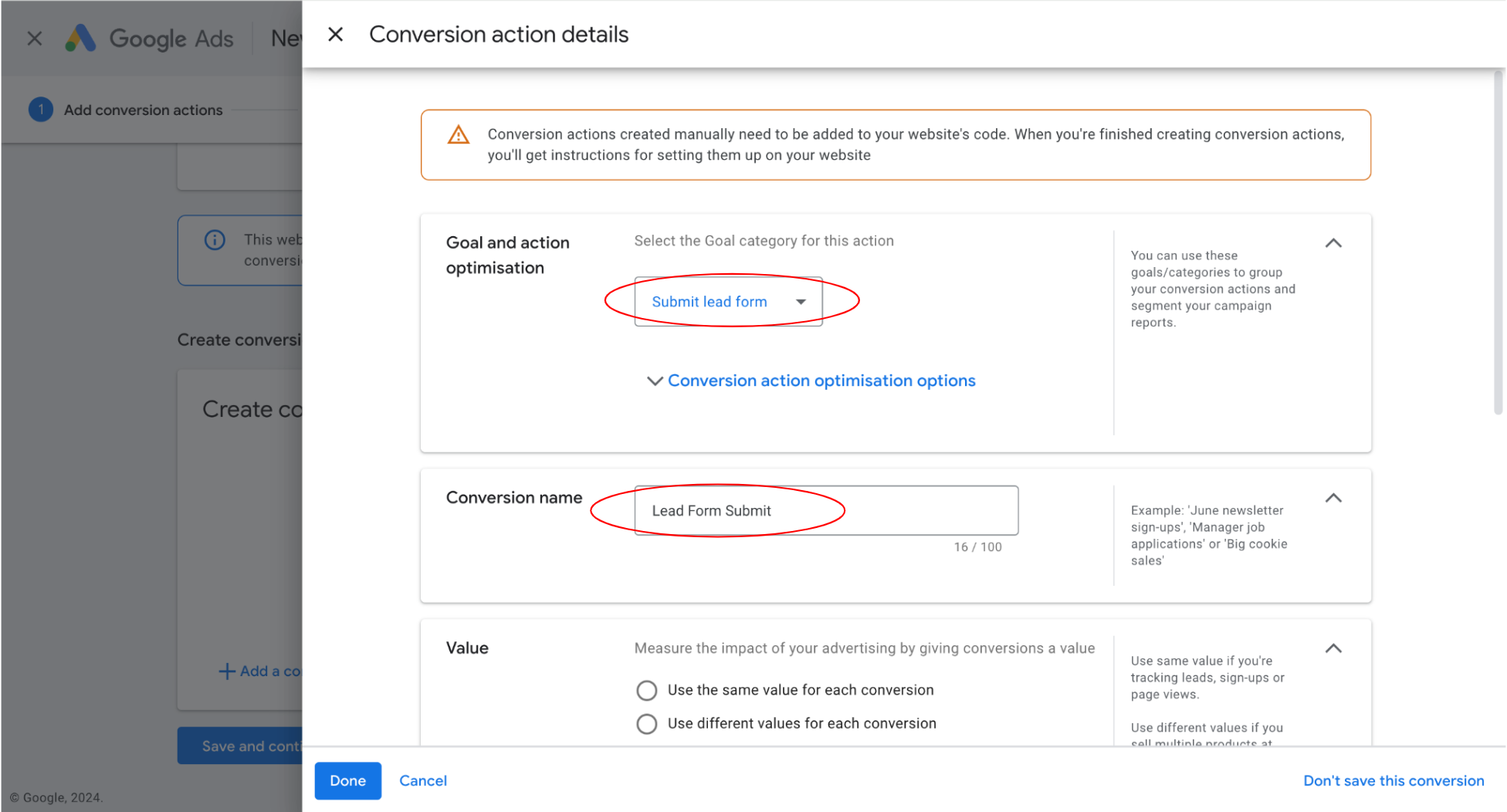Click the step 1 circle indicator
Screen dimensions: 1507x812
tap(41, 110)
